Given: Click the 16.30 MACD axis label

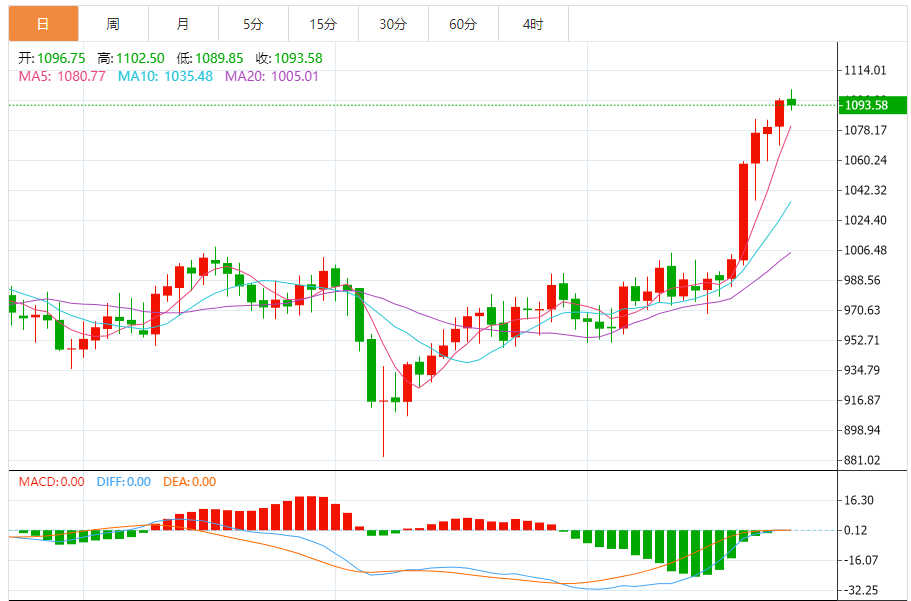Looking at the screenshot, I should coord(859,500).
